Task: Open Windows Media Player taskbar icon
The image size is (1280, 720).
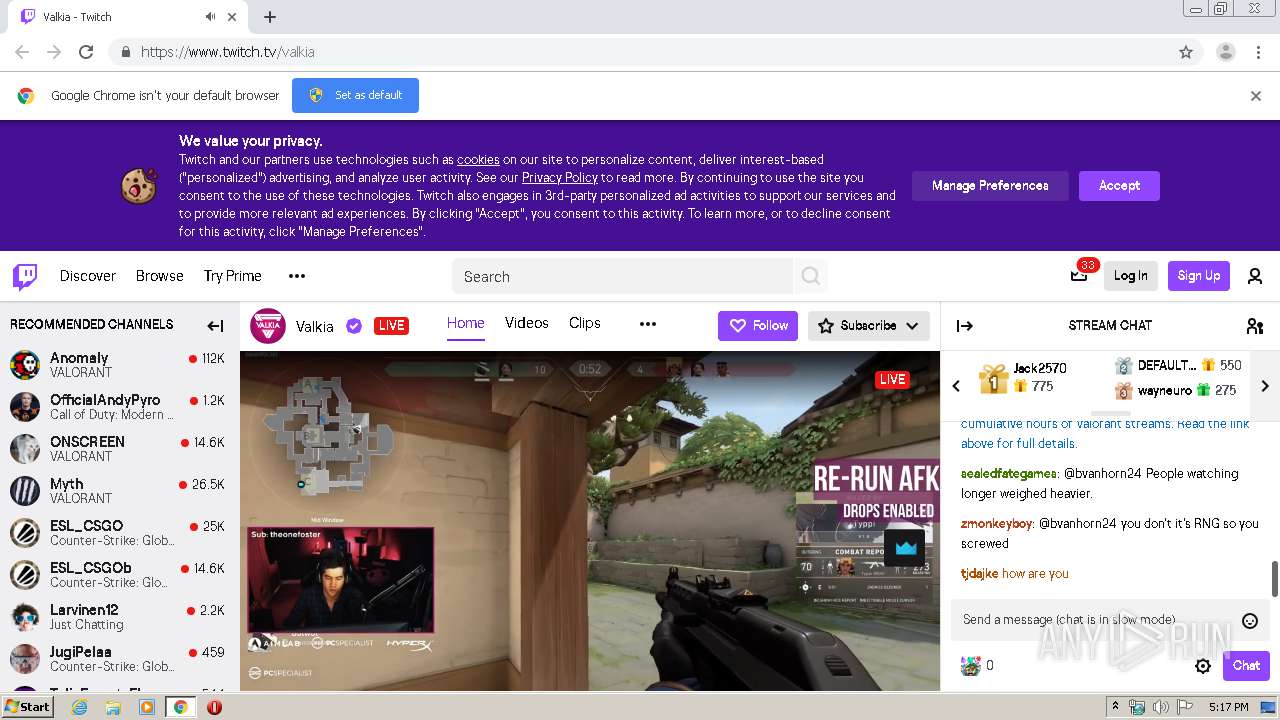Action: point(146,707)
